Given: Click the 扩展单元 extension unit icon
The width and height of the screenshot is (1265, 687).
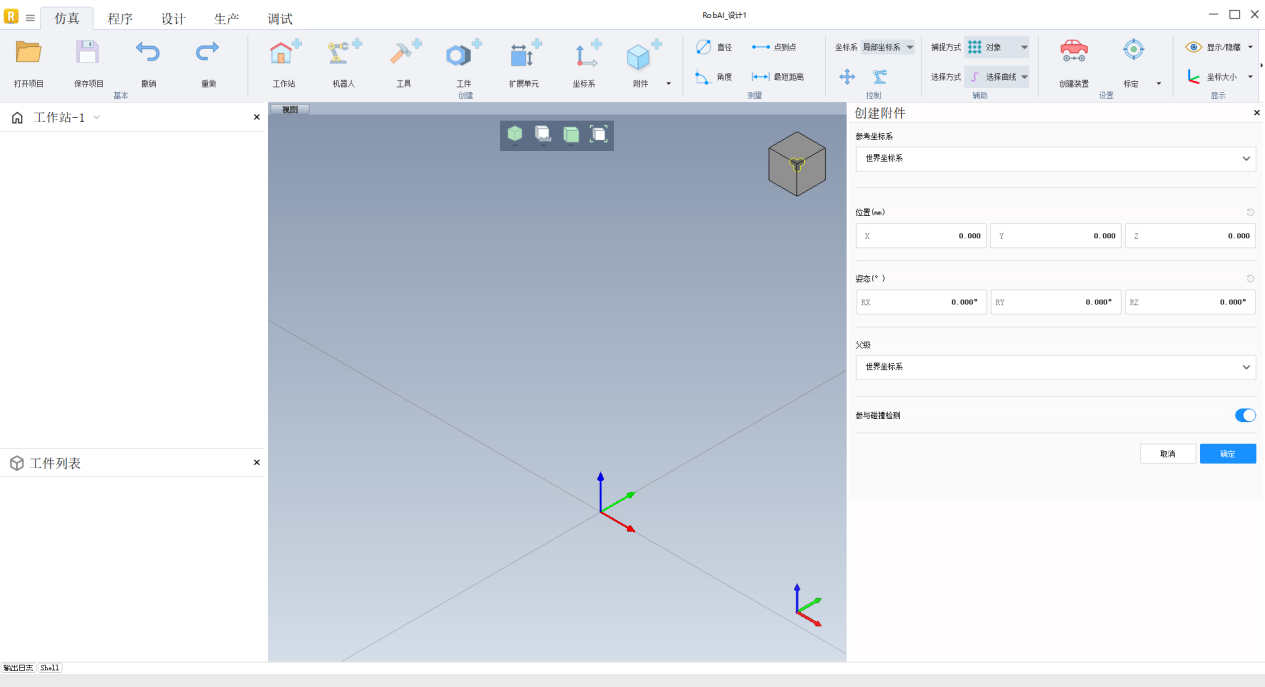Looking at the screenshot, I should [524, 55].
